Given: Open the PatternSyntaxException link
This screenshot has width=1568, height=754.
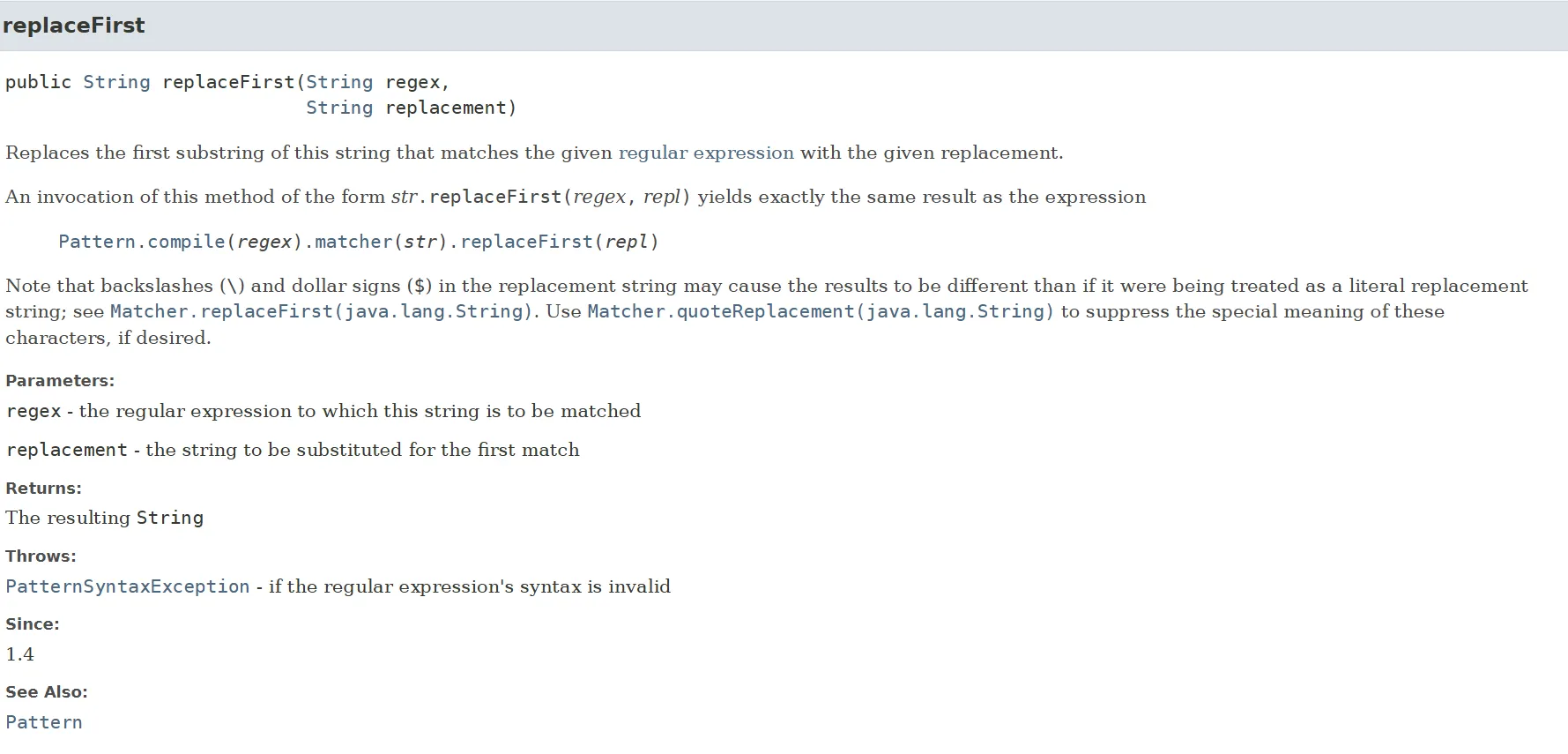Looking at the screenshot, I should [x=128, y=586].
